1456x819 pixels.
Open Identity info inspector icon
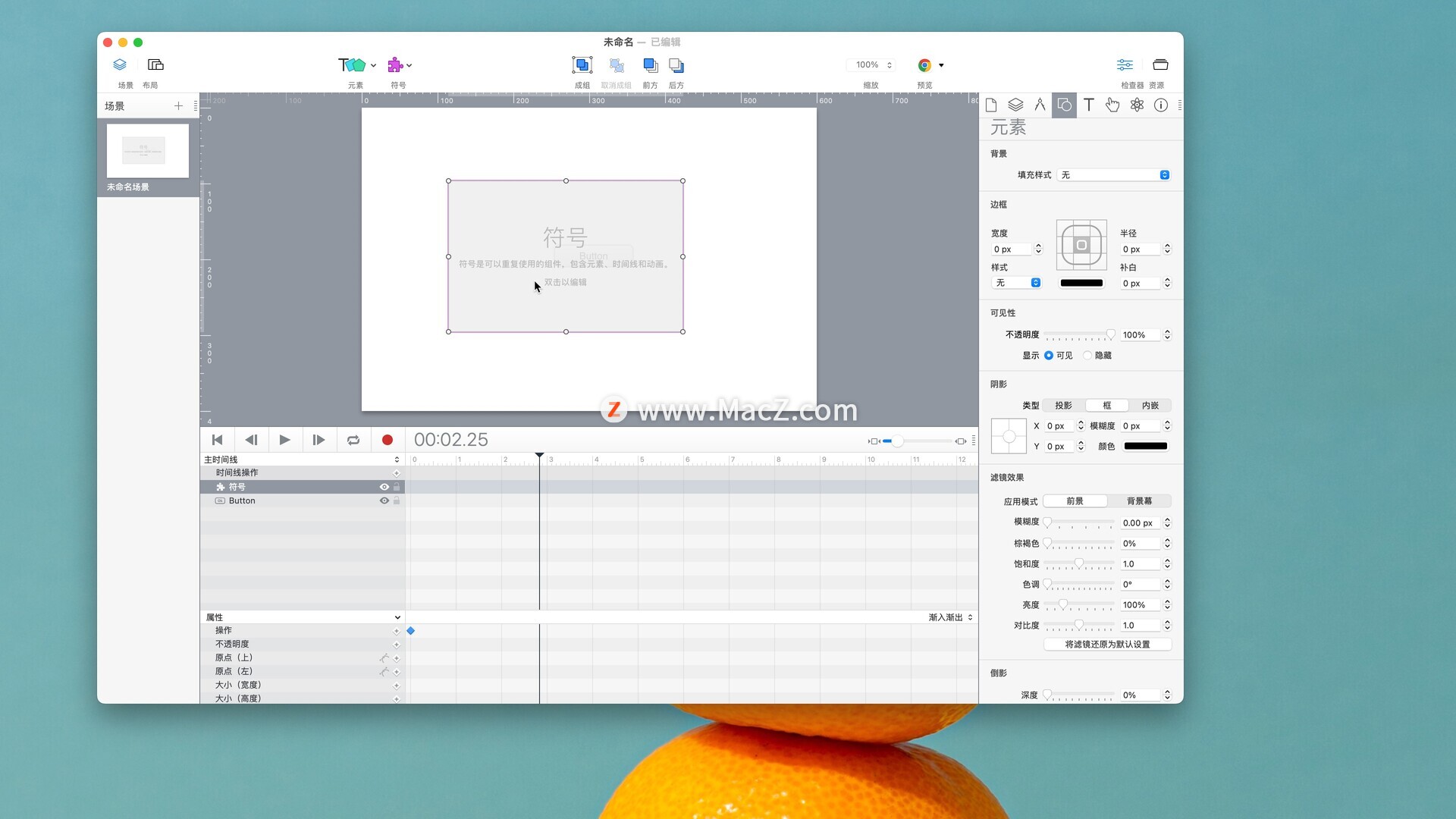click(x=1161, y=105)
